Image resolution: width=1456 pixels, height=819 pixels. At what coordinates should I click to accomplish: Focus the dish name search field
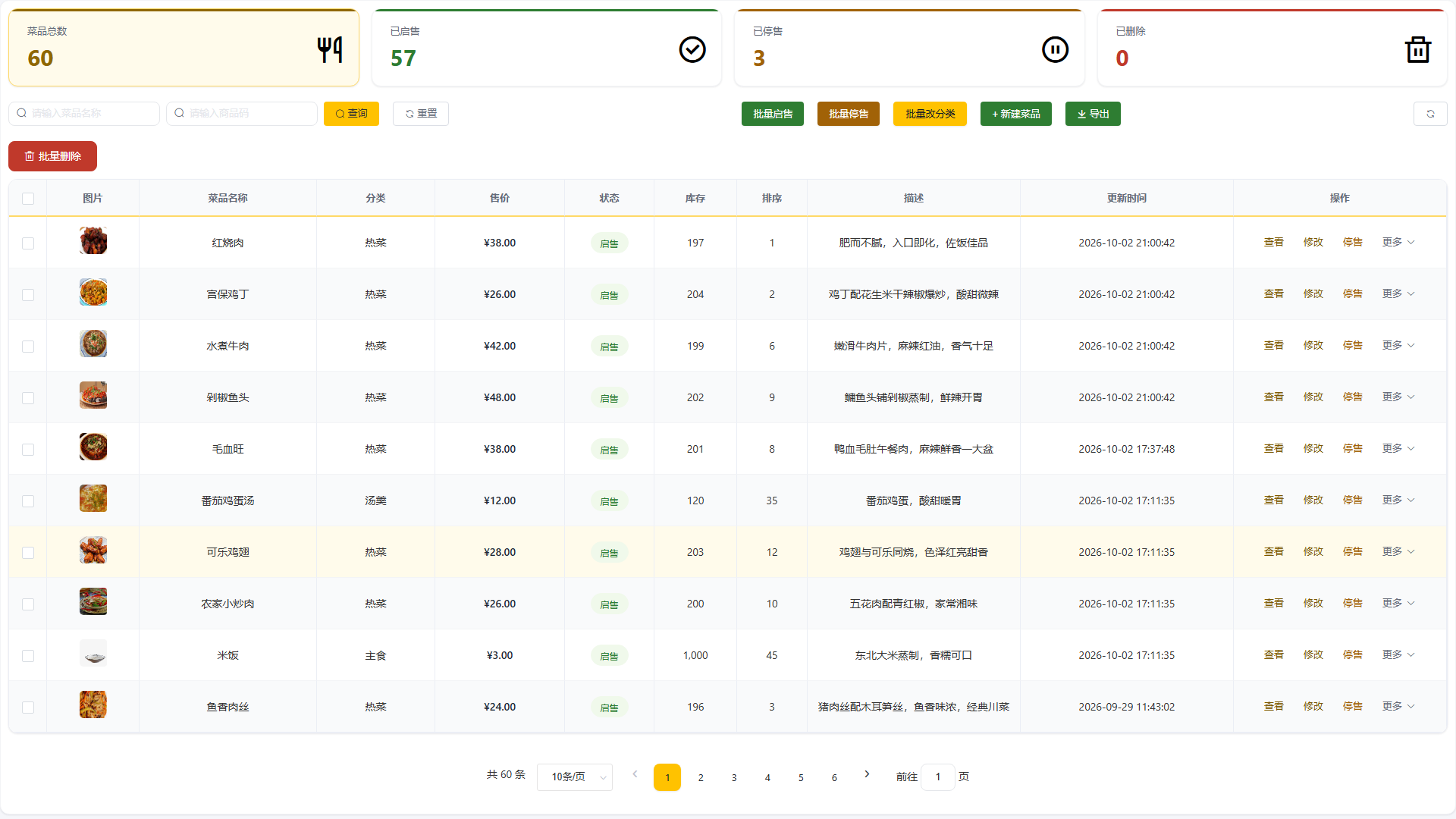pyautogui.click(x=84, y=114)
